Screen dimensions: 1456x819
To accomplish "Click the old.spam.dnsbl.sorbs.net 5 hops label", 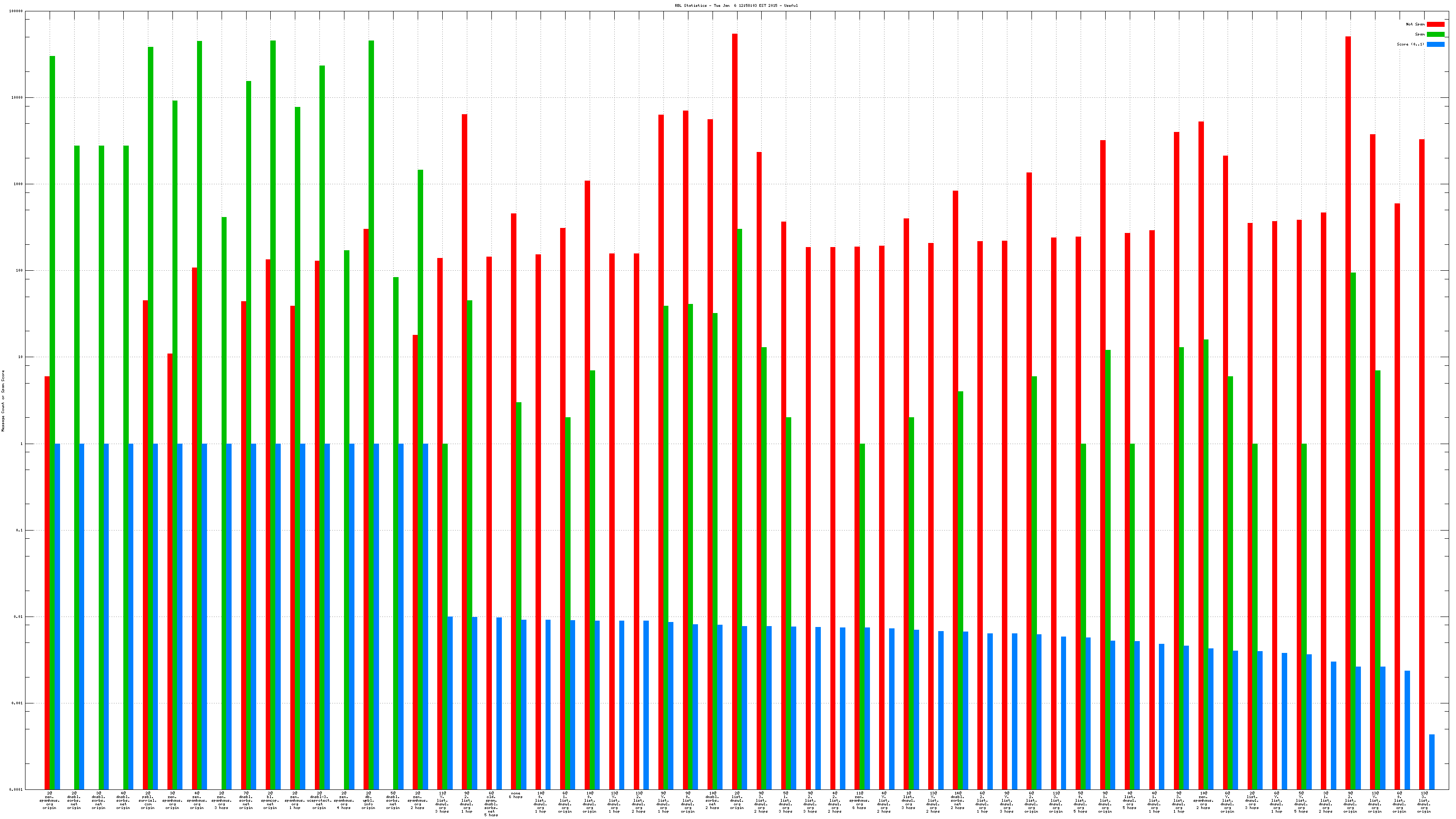I will [491, 804].
